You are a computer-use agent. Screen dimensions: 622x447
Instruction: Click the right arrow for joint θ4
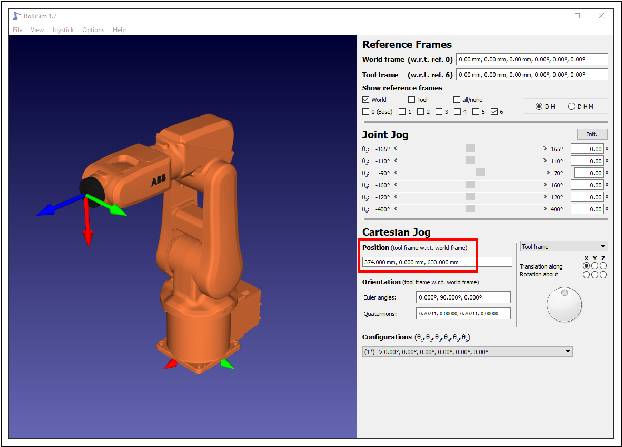pos(545,184)
